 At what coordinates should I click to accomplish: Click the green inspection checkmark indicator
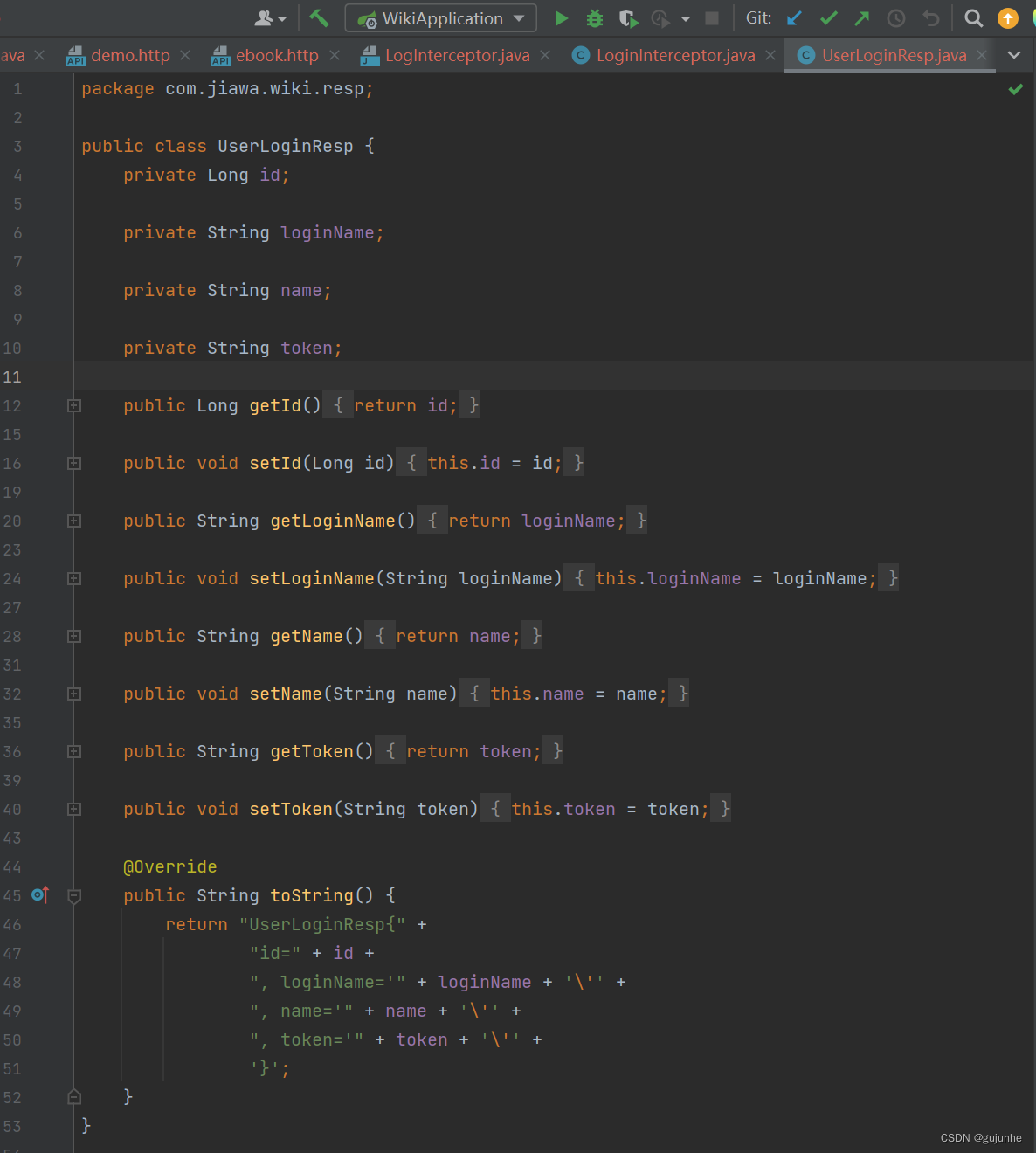[1016, 89]
